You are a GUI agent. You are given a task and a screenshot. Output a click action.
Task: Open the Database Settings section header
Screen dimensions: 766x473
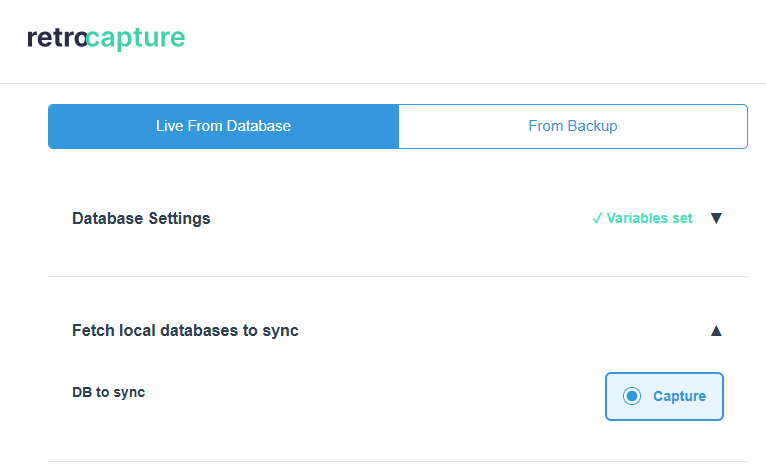[x=141, y=218]
